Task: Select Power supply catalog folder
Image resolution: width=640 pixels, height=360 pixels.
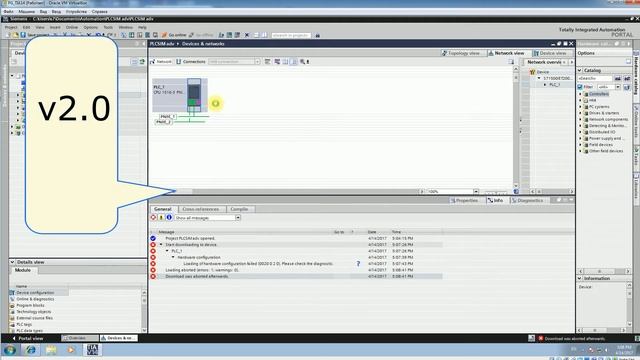Action: (x=606, y=138)
